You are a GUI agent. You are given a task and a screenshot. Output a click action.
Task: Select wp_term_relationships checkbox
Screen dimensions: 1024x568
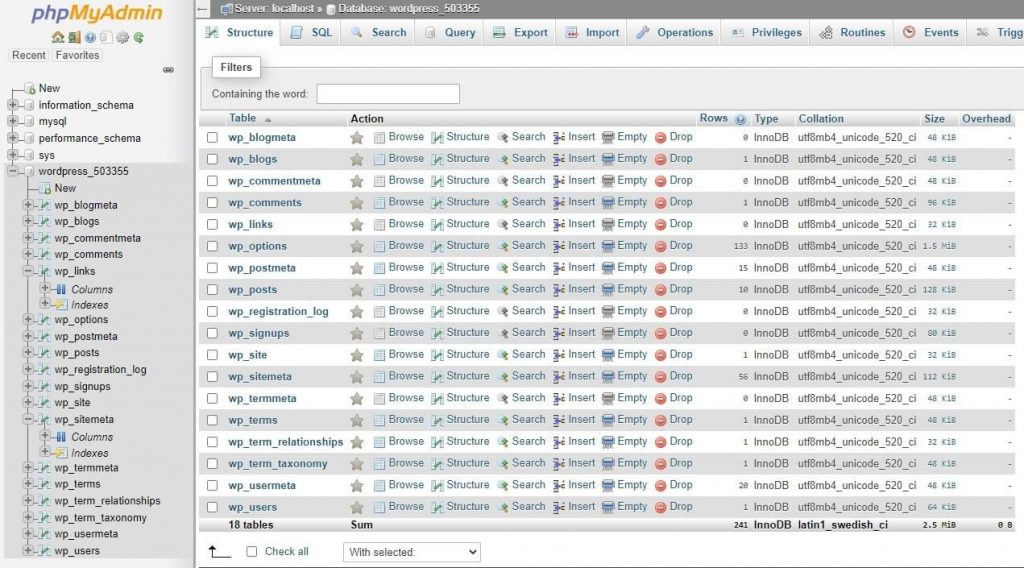212,442
